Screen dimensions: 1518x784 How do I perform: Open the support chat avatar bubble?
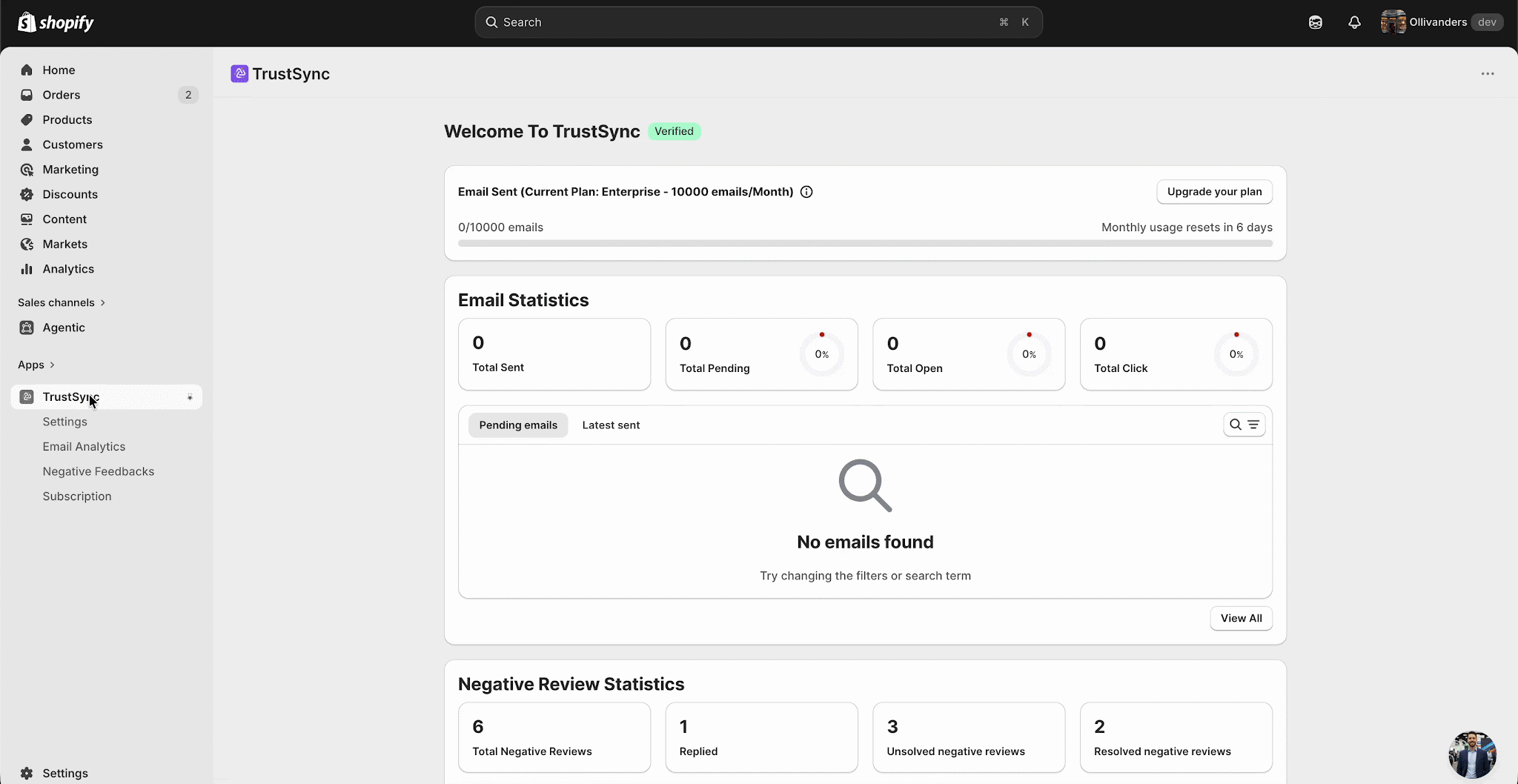pyautogui.click(x=1472, y=754)
